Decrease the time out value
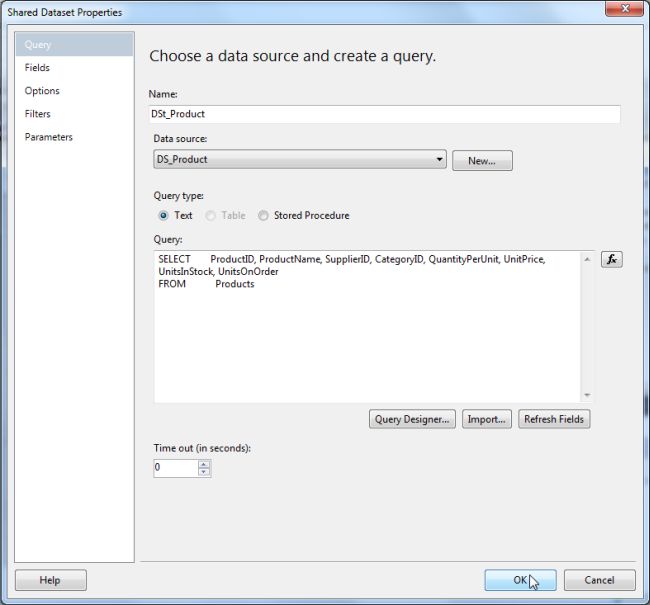 coord(204,472)
